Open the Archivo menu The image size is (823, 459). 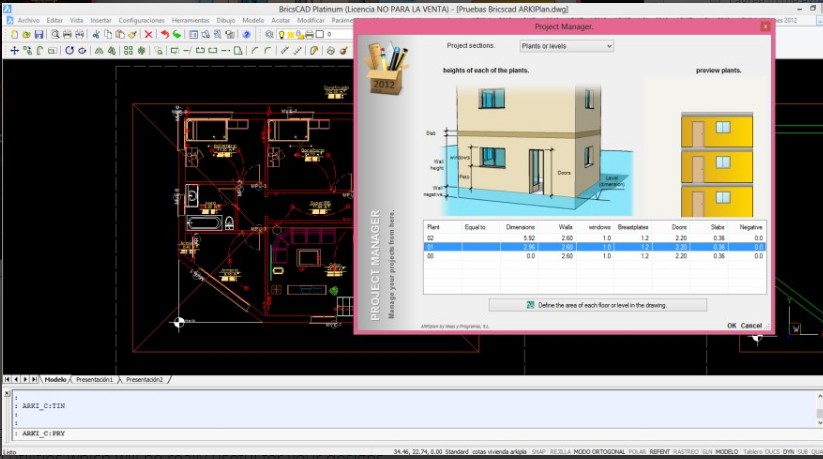click(x=28, y=20)
